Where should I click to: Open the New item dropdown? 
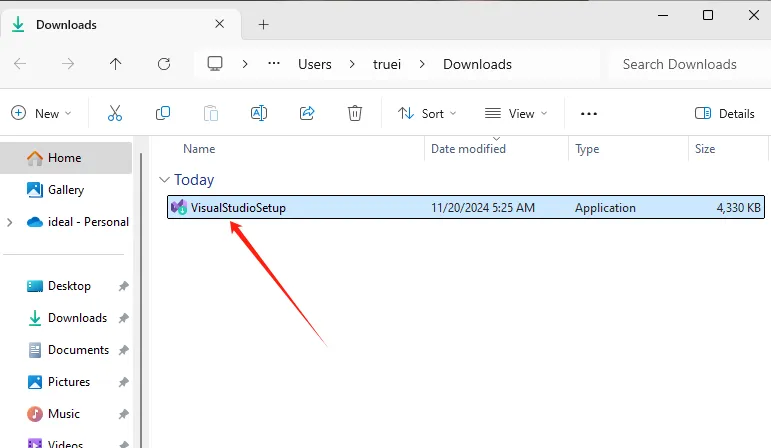coord(41,114)
